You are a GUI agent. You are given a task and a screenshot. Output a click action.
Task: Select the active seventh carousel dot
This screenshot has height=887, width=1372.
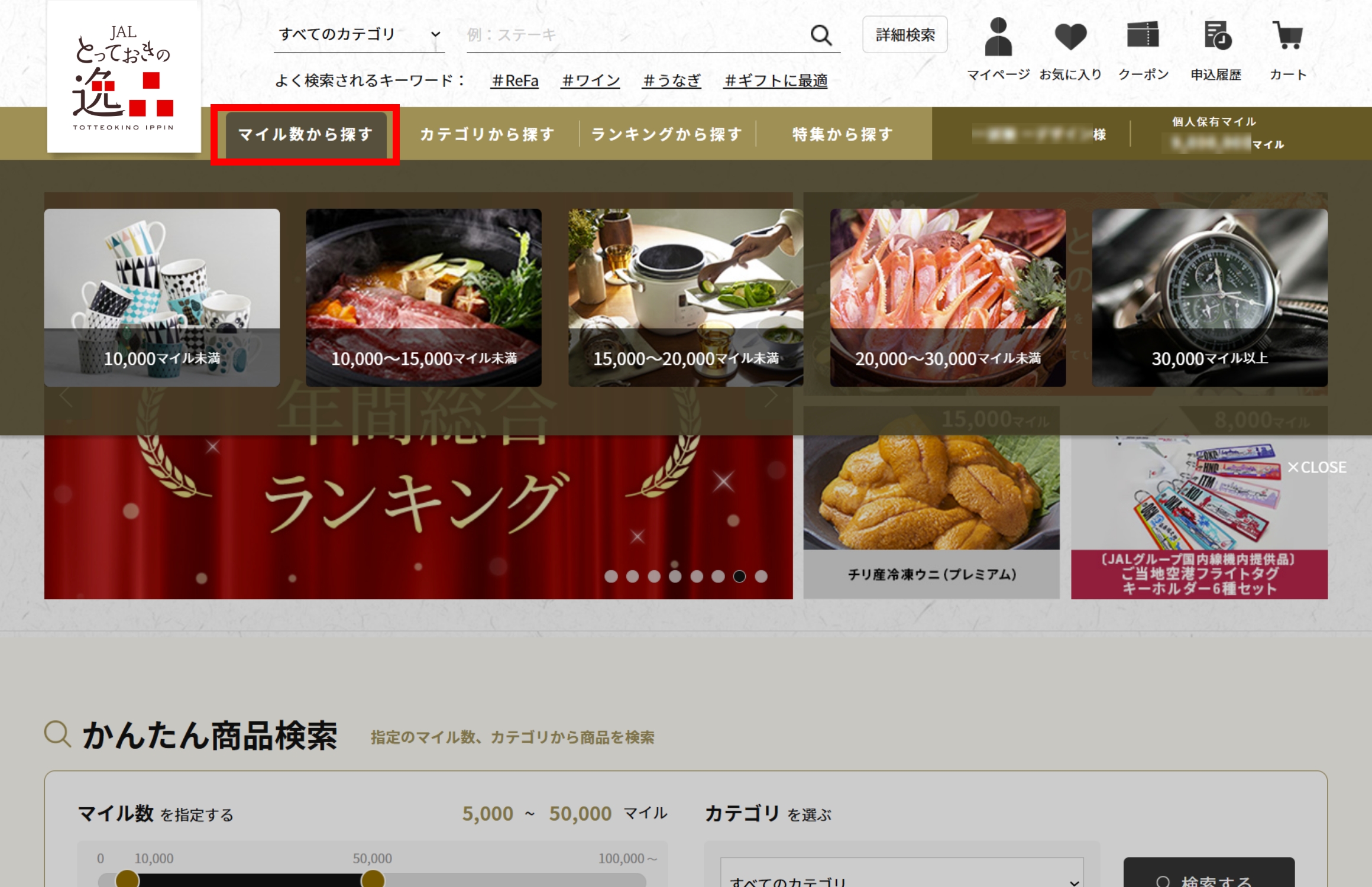coord(739,576)
